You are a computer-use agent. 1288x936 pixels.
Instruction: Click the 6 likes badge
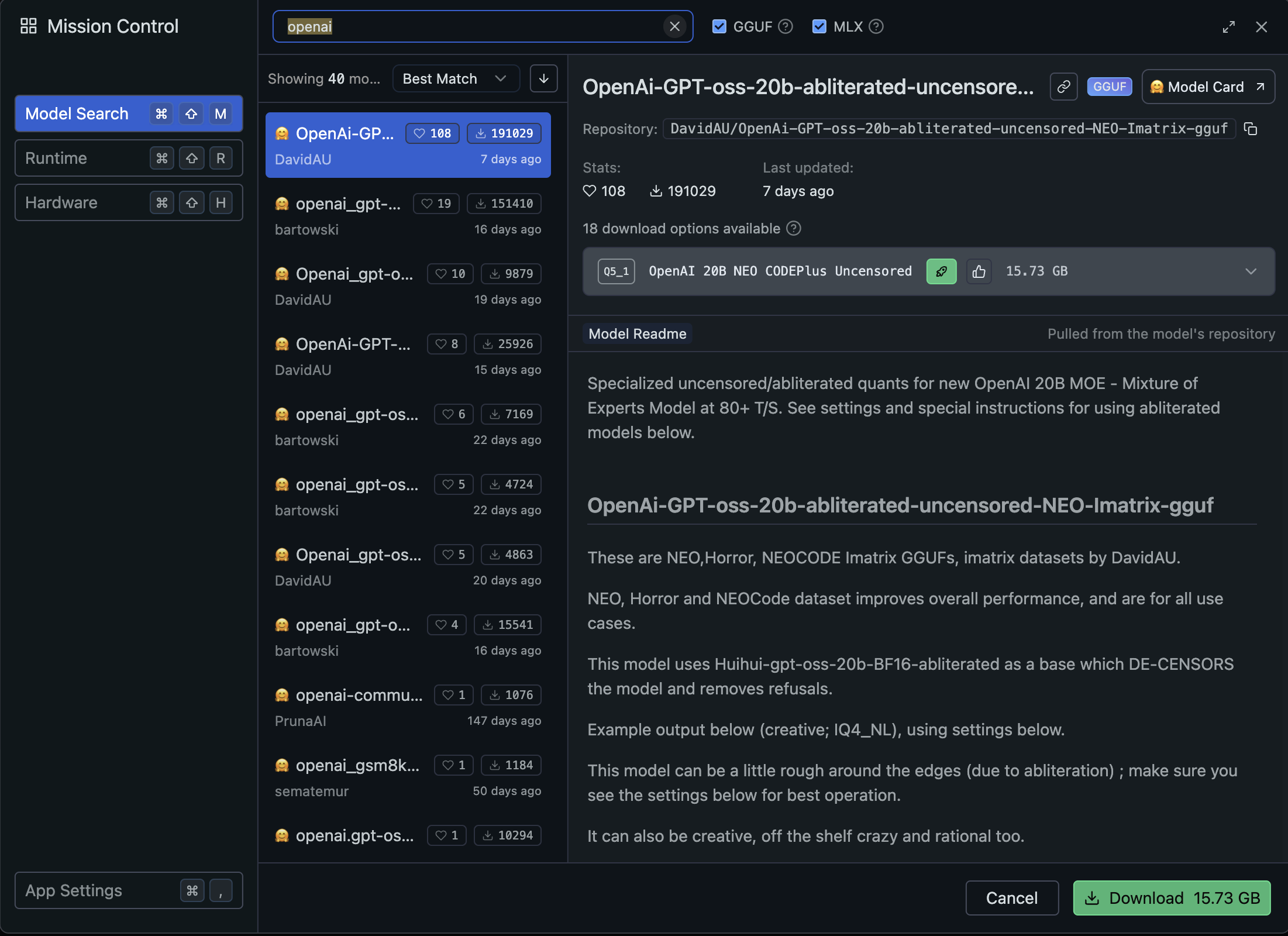tap(453, 414)
